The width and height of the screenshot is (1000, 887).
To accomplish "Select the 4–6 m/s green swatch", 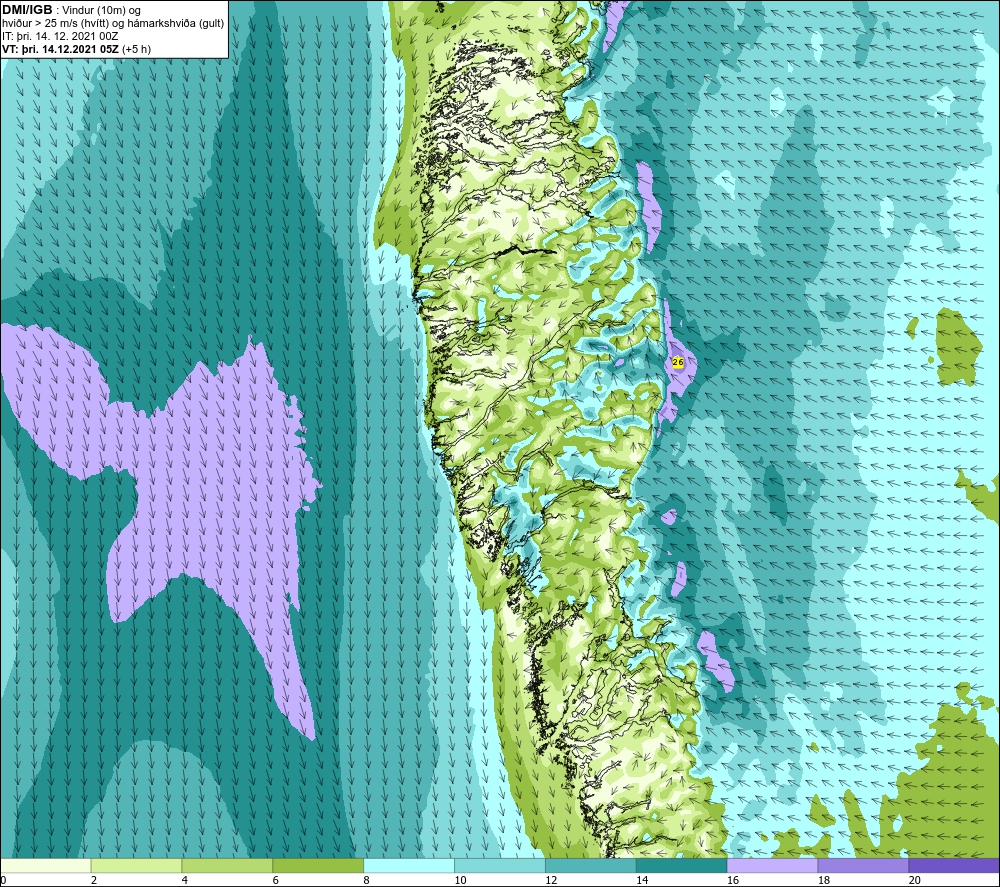I will [227, 866].
